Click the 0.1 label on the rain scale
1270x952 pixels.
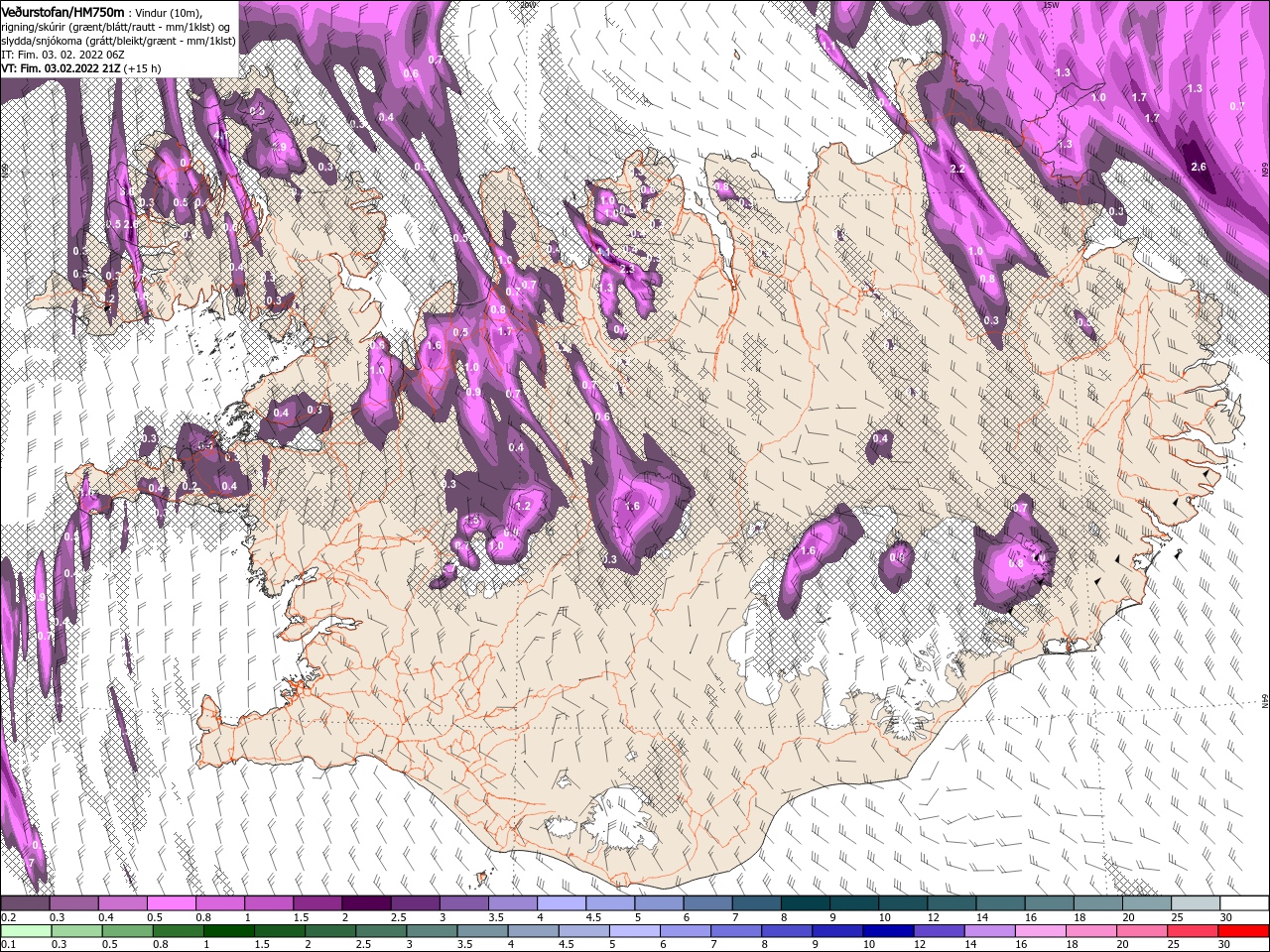[8, 944]
